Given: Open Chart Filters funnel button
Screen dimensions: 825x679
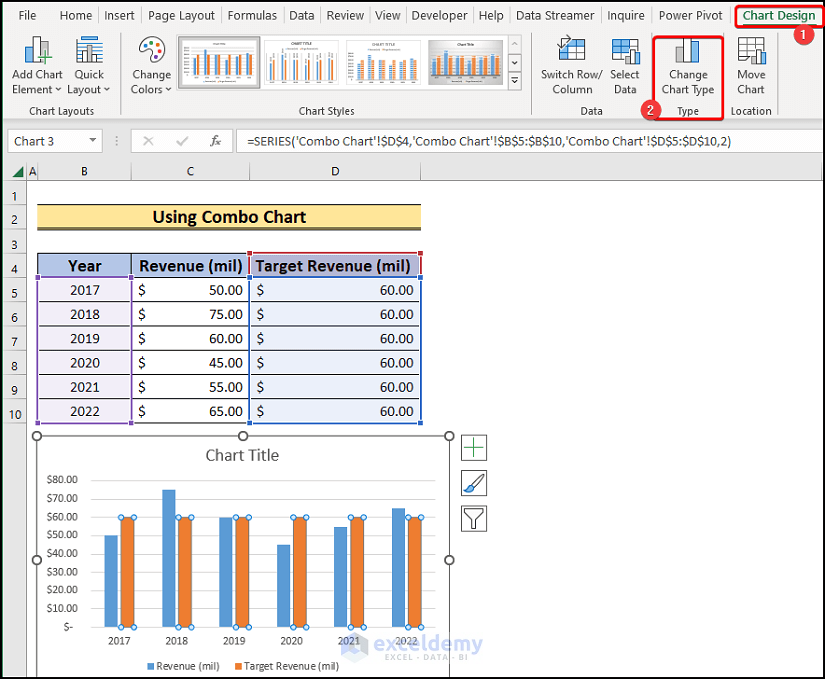Looking at the screenshot, I should click(x=473, y=518).
